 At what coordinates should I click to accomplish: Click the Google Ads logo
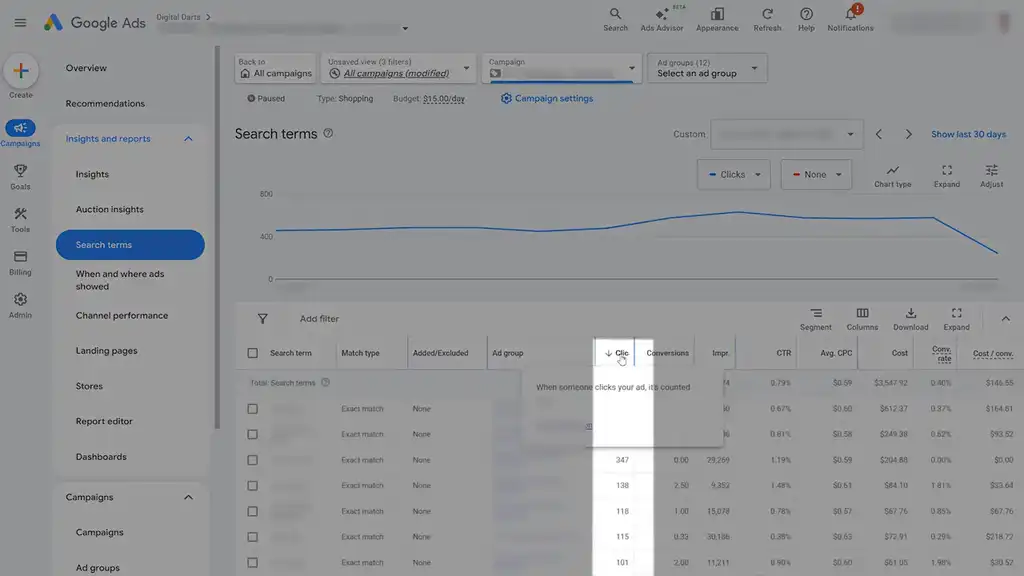[x=95, y=23]
